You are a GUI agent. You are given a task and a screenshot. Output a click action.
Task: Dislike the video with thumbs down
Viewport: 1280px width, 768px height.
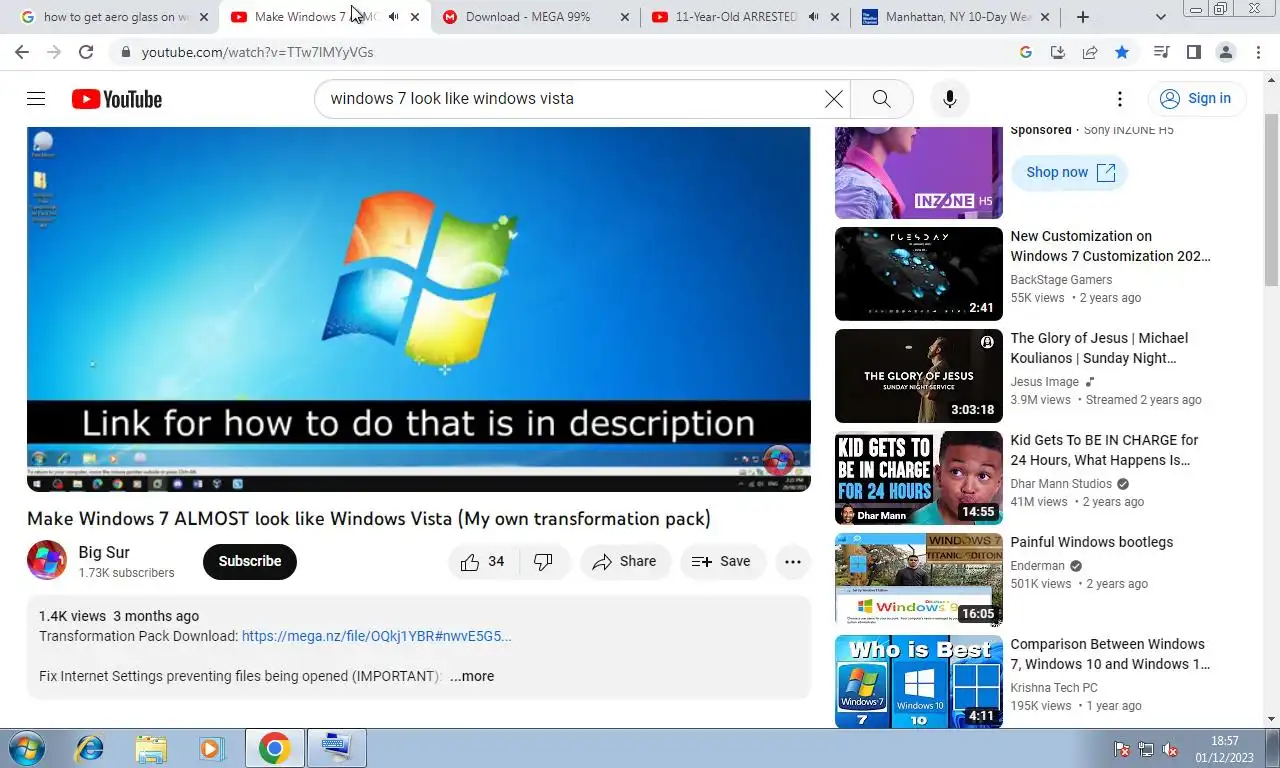tap(543, 562)
